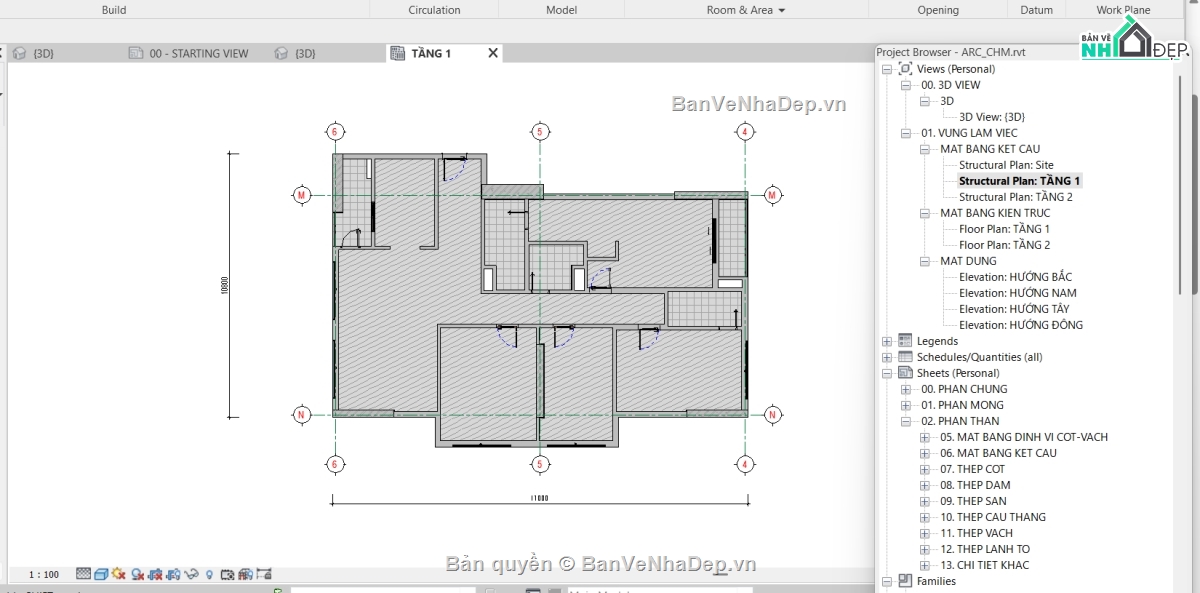1200x593 pixels.
Task: Toggle Shadows in the view control bar
Action: [x=137, y=574]
